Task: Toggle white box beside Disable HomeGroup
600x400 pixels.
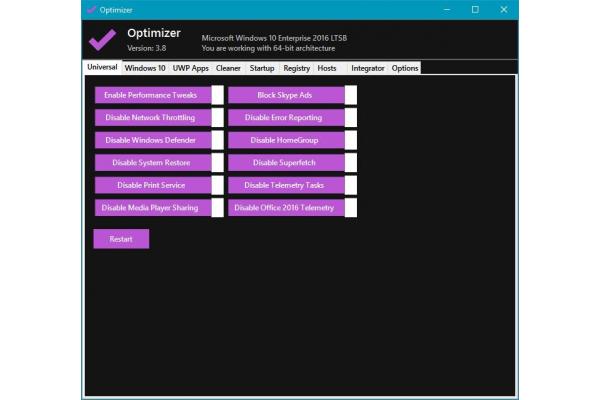Action: (x=351, y=140)
